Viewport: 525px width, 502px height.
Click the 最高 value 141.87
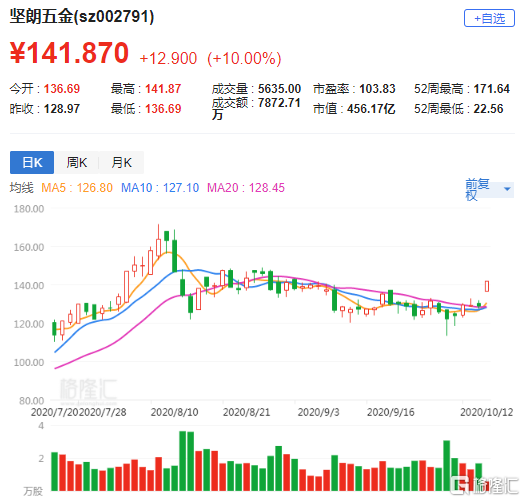163,89
